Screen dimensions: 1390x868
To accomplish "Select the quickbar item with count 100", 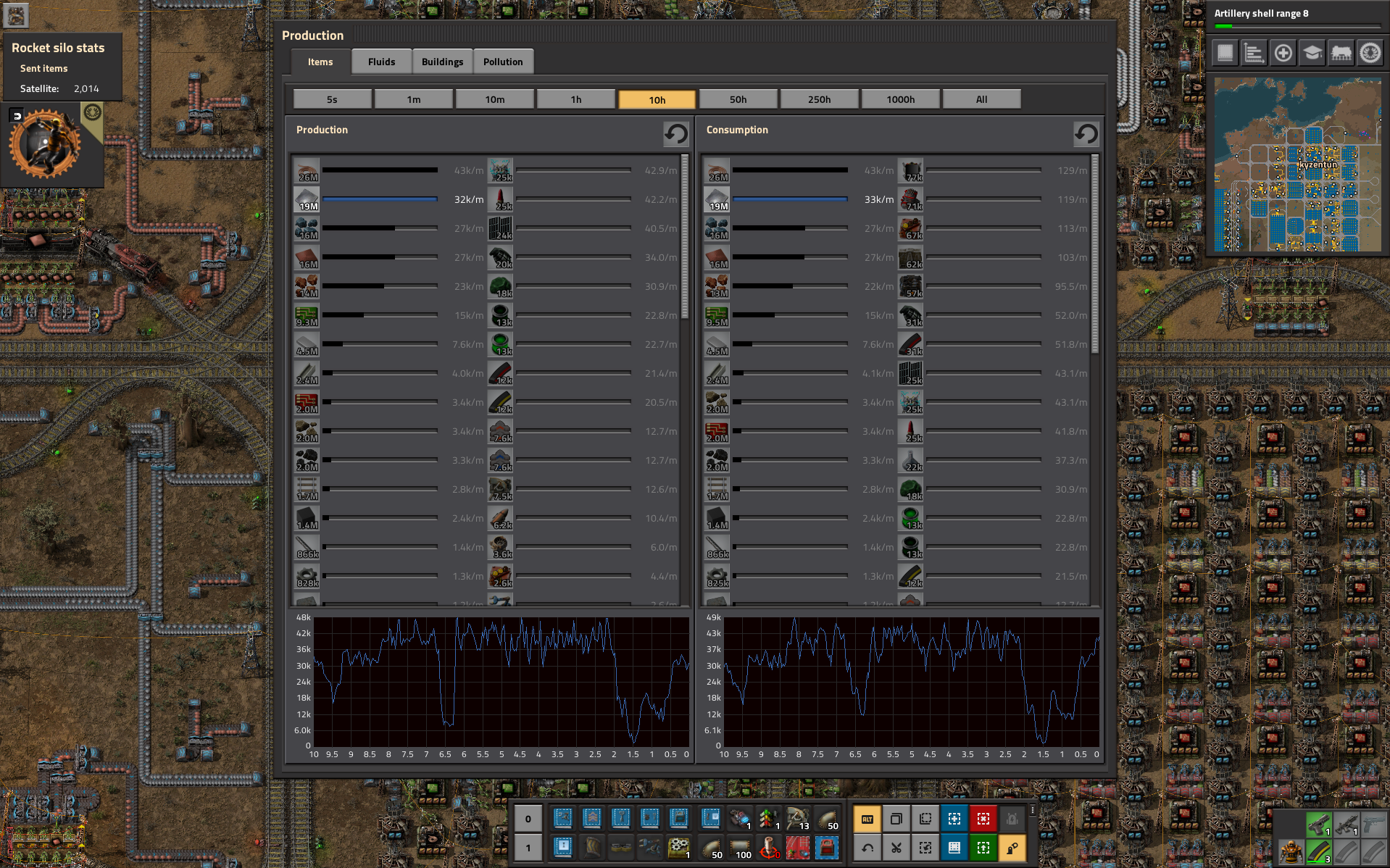I will (x=740, y=847).
